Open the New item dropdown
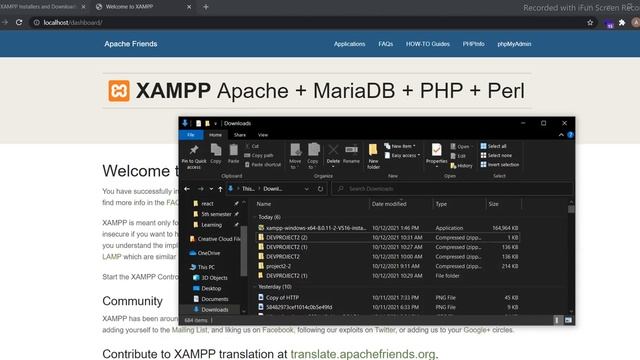Image resolution: width=640 pixels, height=360 pixels. [x=400, y=146]
